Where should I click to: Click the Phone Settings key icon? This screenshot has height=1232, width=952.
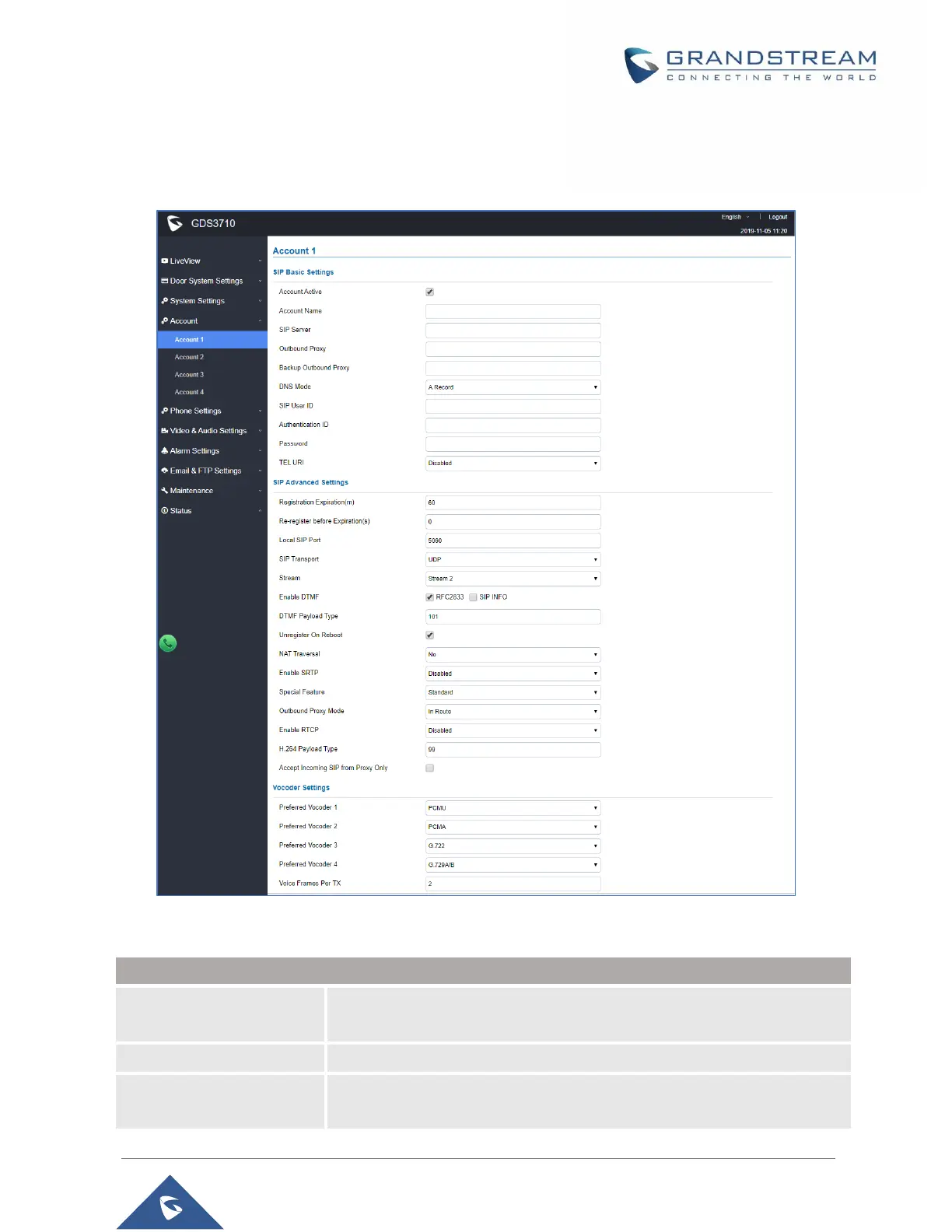tap(164, 411)
